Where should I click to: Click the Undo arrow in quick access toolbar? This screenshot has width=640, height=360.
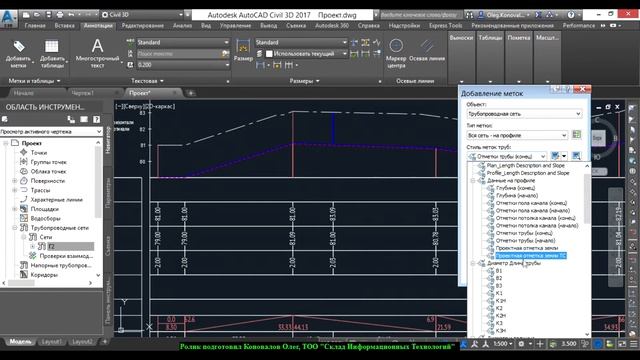coord(71,15)
